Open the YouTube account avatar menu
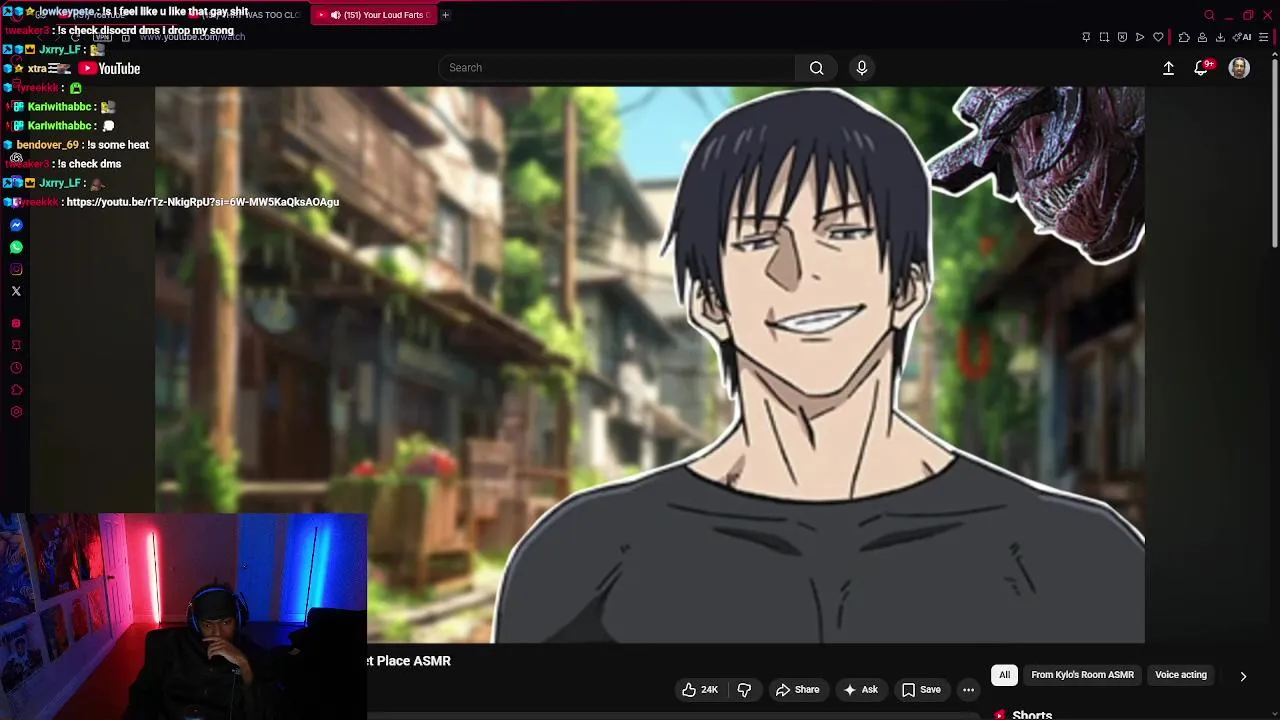The image size is (1280, 720). click(x=1239, y=68)
